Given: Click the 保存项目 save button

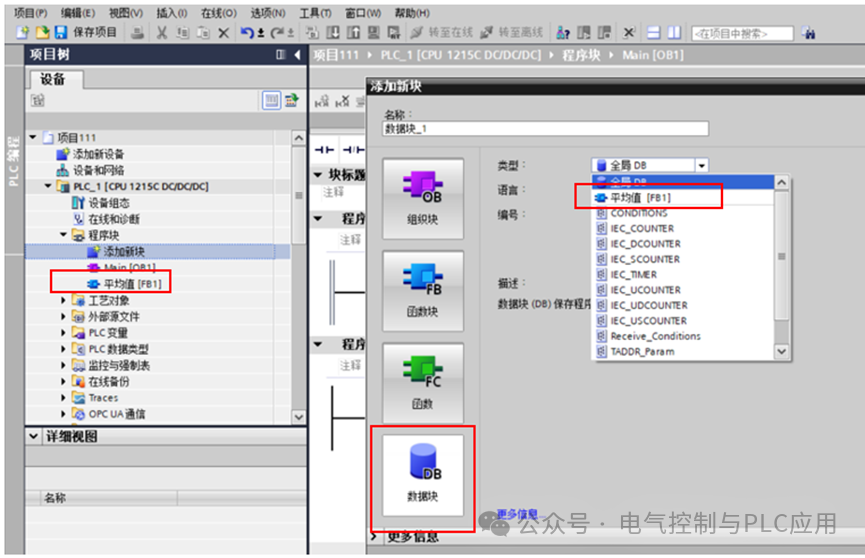Looking at the screenshot, I should pyautogui.click(x=86, y=33).
